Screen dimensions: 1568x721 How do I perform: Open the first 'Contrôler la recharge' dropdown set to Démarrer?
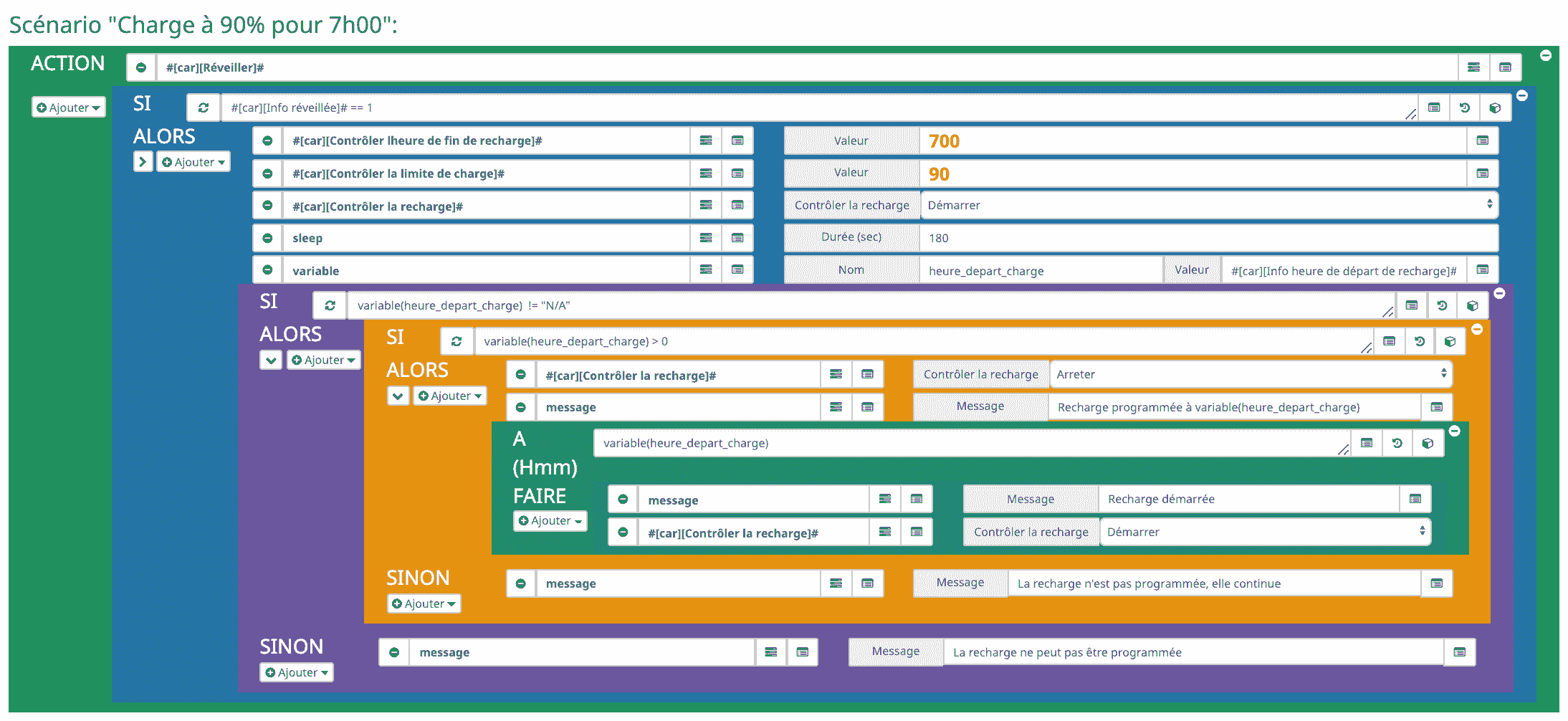(1209, 205)
